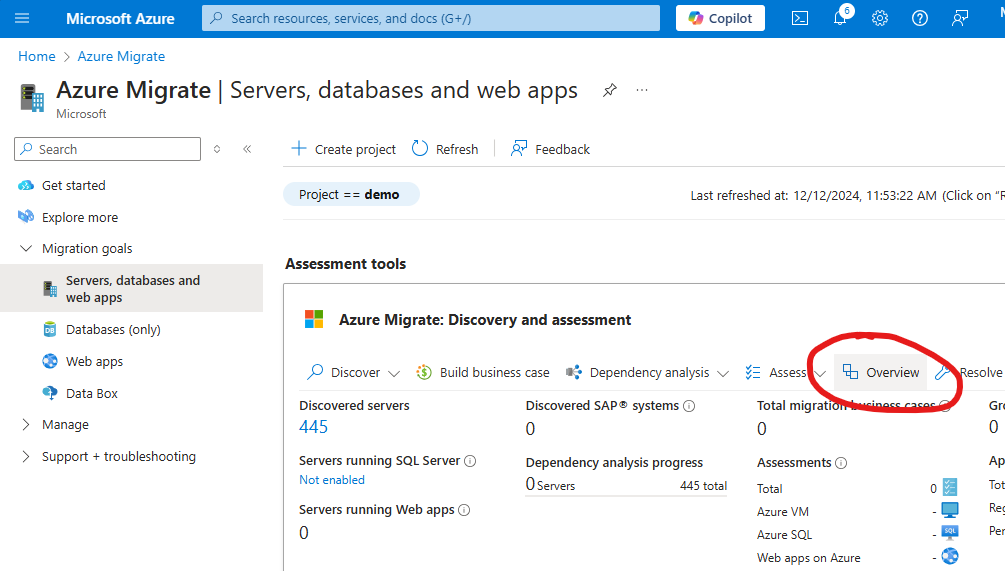Click the Overview toolbar button
Image resolution: width=1005 pixels, height=571 pixels.
click(x=881, y=372)
